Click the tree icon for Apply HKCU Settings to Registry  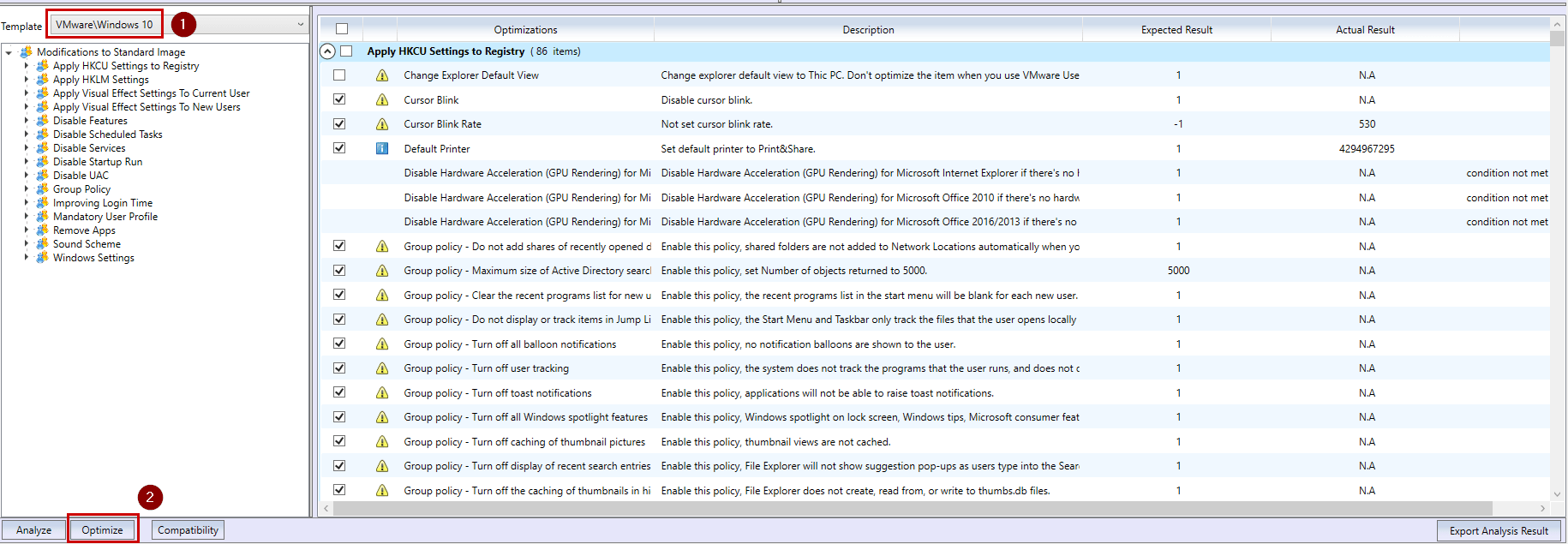point(42,66)
